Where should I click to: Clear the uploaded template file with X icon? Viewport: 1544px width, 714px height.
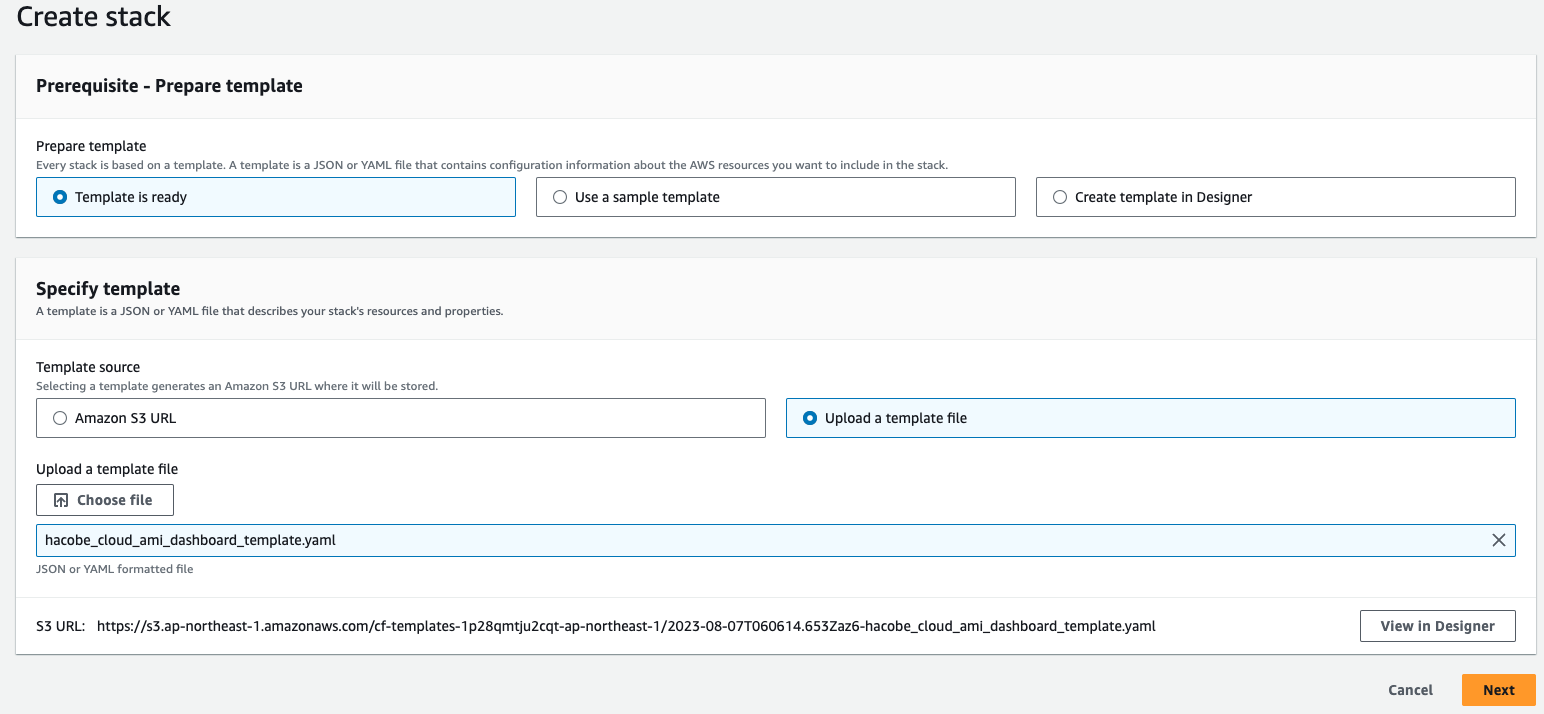tap(1498, 540)
